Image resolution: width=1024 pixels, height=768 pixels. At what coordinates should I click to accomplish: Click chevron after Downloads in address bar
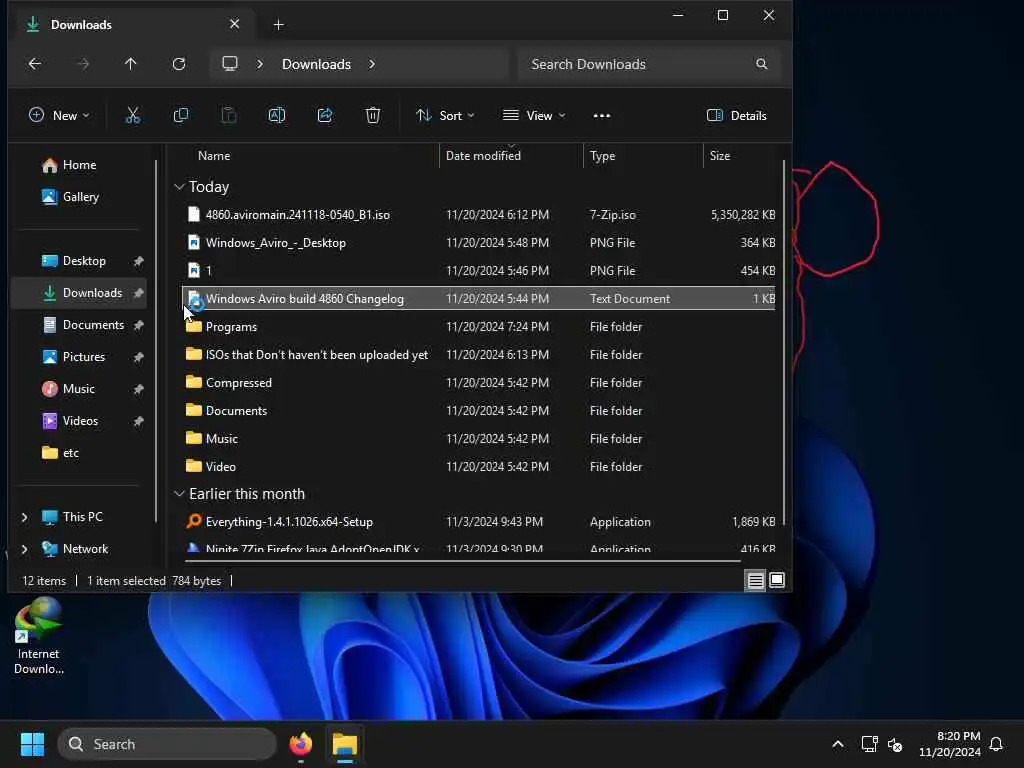tap(372, 64)
